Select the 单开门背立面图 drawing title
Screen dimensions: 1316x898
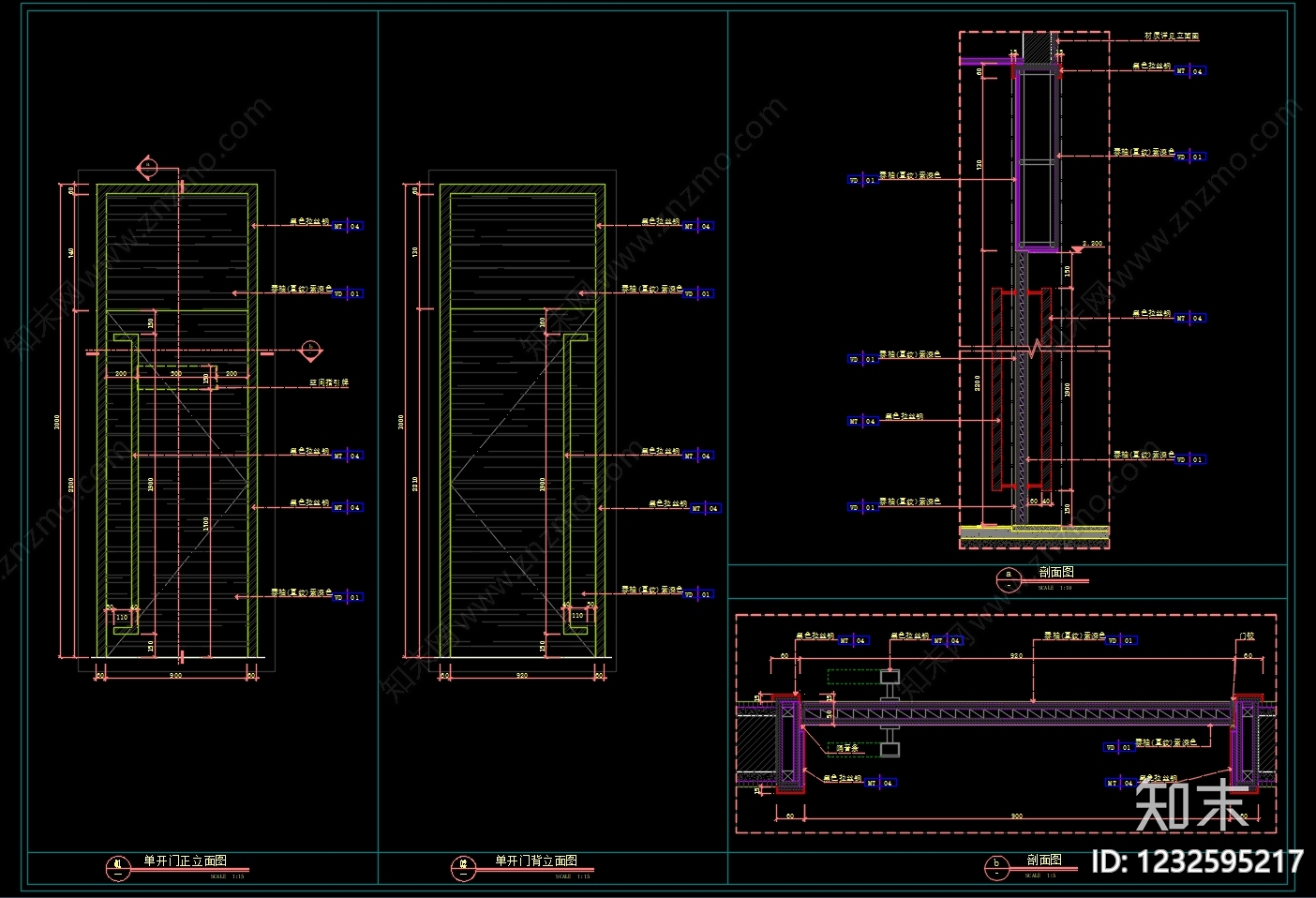pyautogui.click(x=536, y=861)
